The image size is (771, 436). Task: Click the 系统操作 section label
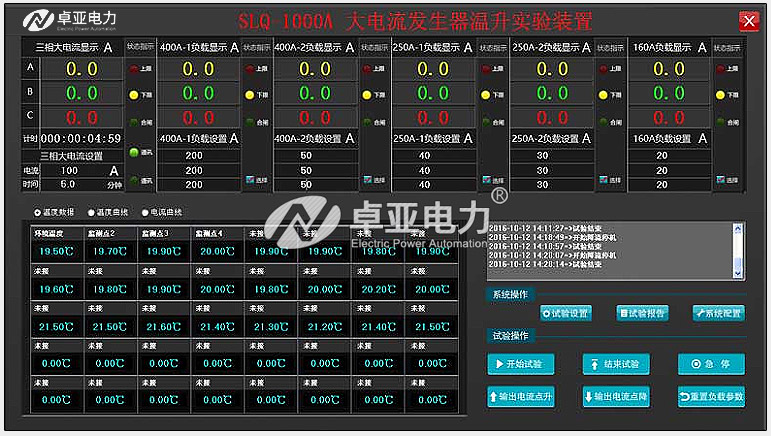(510, 294)
